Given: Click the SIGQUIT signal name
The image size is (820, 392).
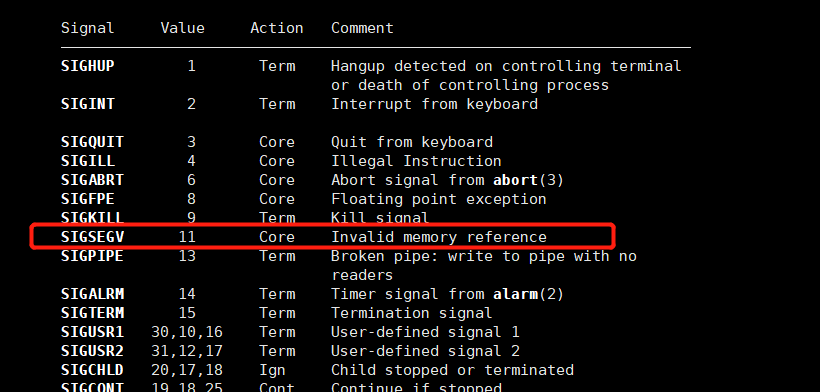Looking at the screenshot, I should [x=93, y=142].
